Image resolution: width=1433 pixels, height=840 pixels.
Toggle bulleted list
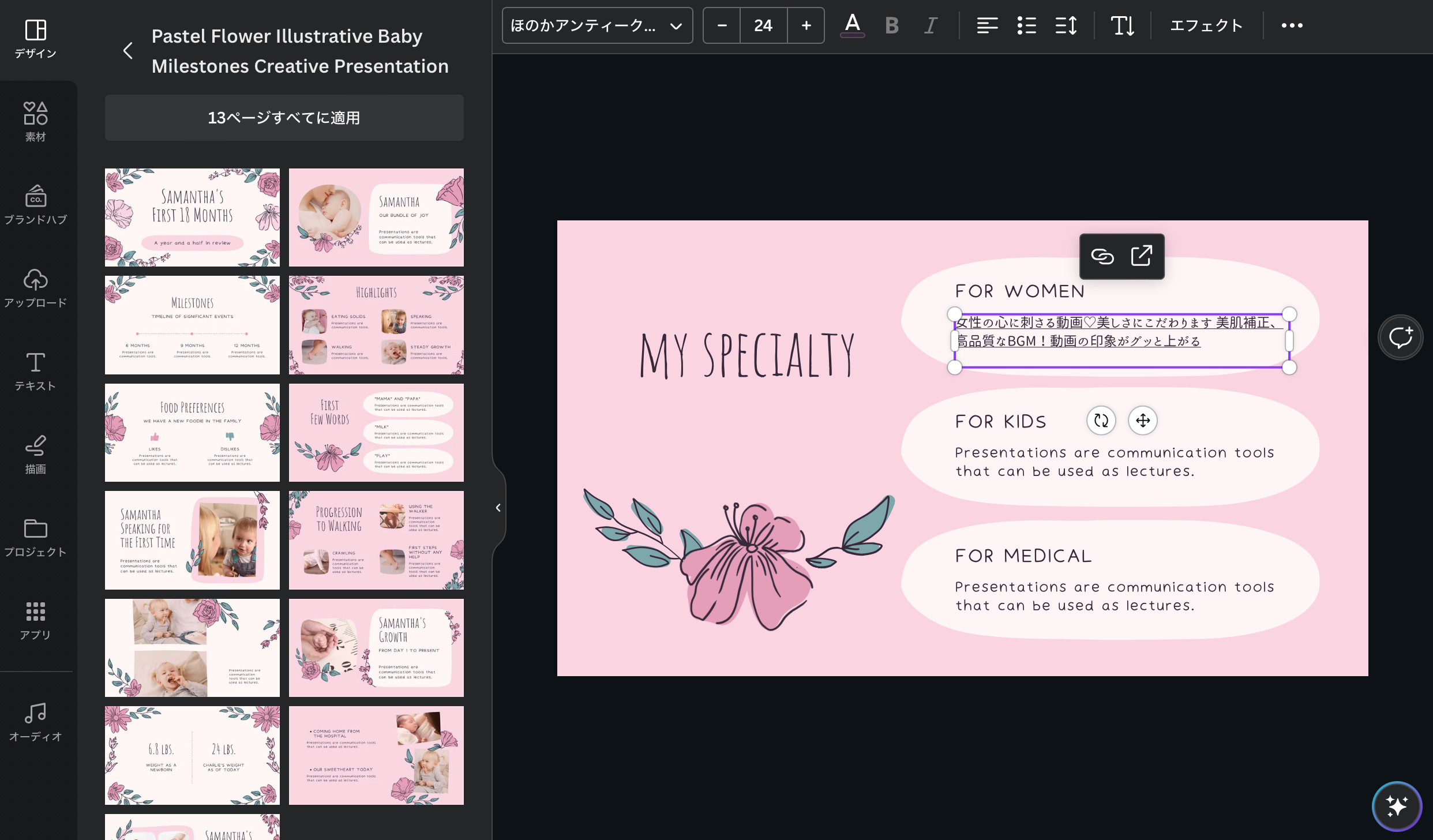[1026, 25]
